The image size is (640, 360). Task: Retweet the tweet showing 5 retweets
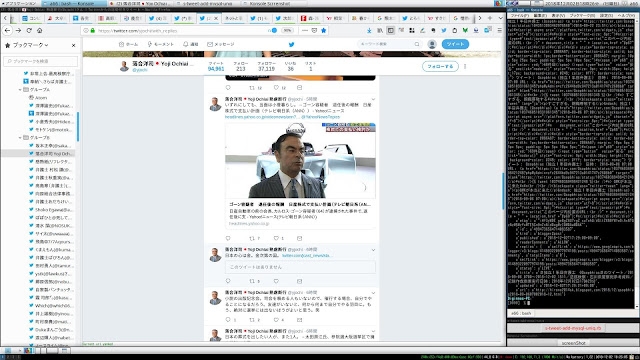(x=252, y=281)
